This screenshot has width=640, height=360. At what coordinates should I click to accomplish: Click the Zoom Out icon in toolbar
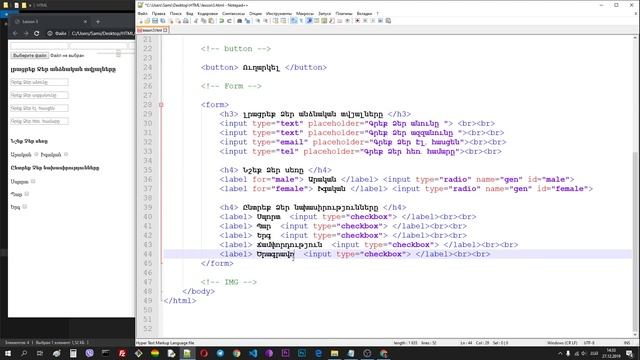pyautogui.click(x=266, y=20)
